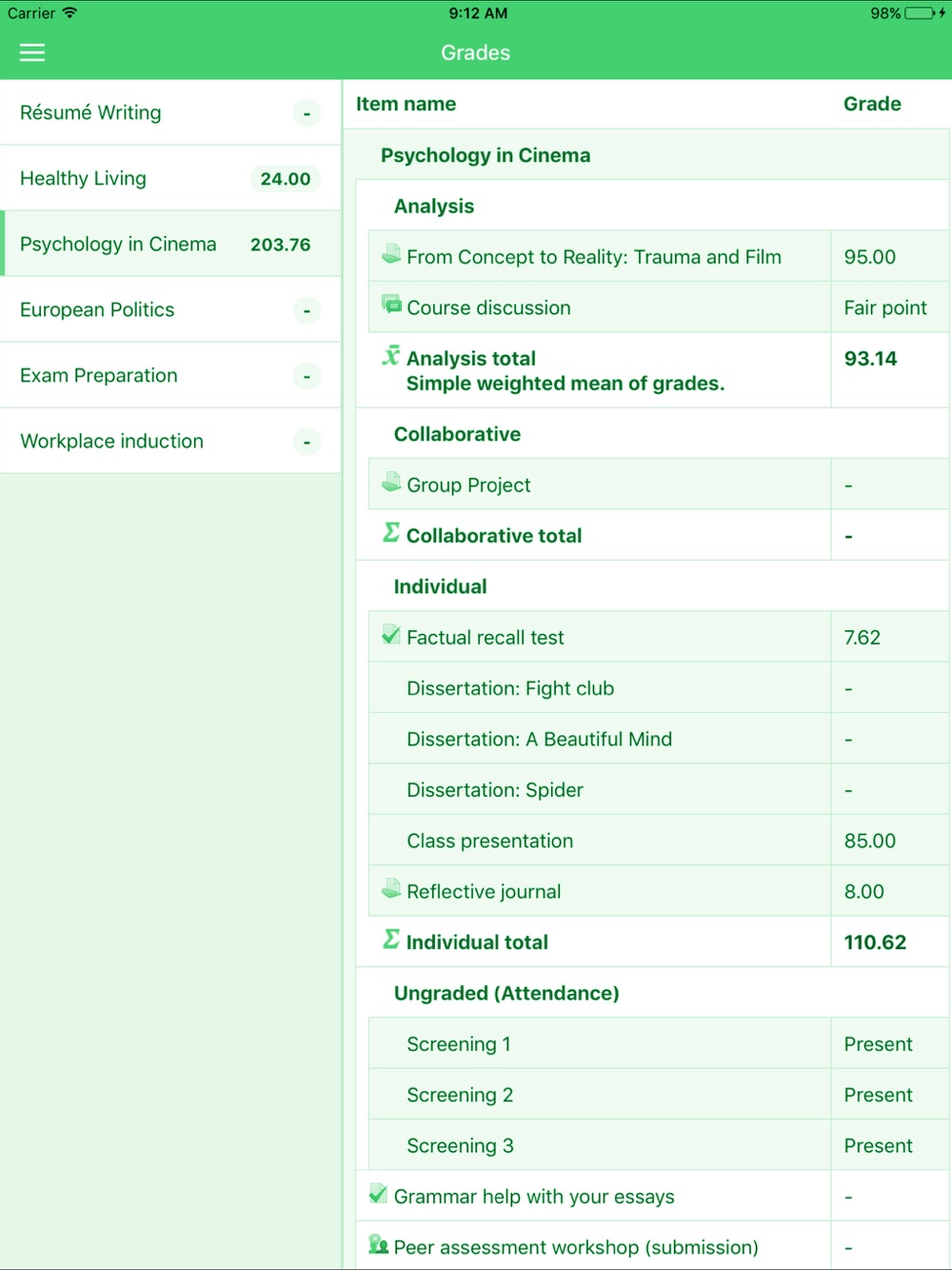Select the Psychology in Cinema course
952x1270 pixels.
click(x=170, y=244)
